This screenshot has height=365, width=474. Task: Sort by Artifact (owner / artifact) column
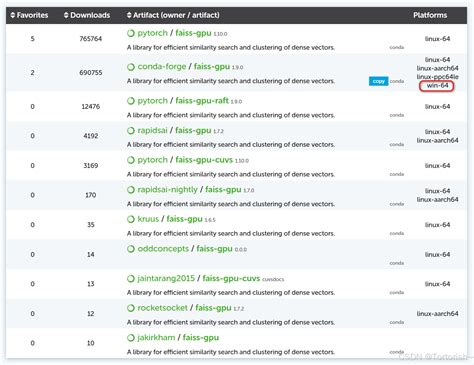(173, 15)
